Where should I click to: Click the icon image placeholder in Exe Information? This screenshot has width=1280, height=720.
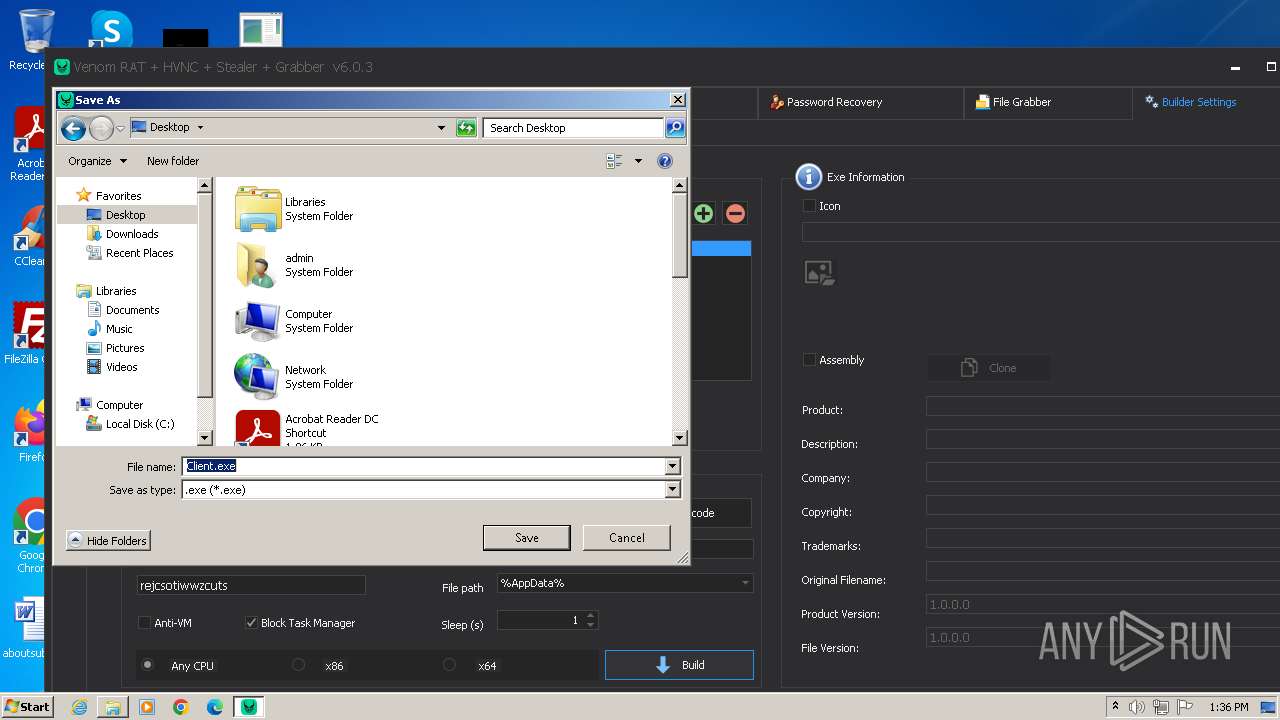click(x=820, y=272)
